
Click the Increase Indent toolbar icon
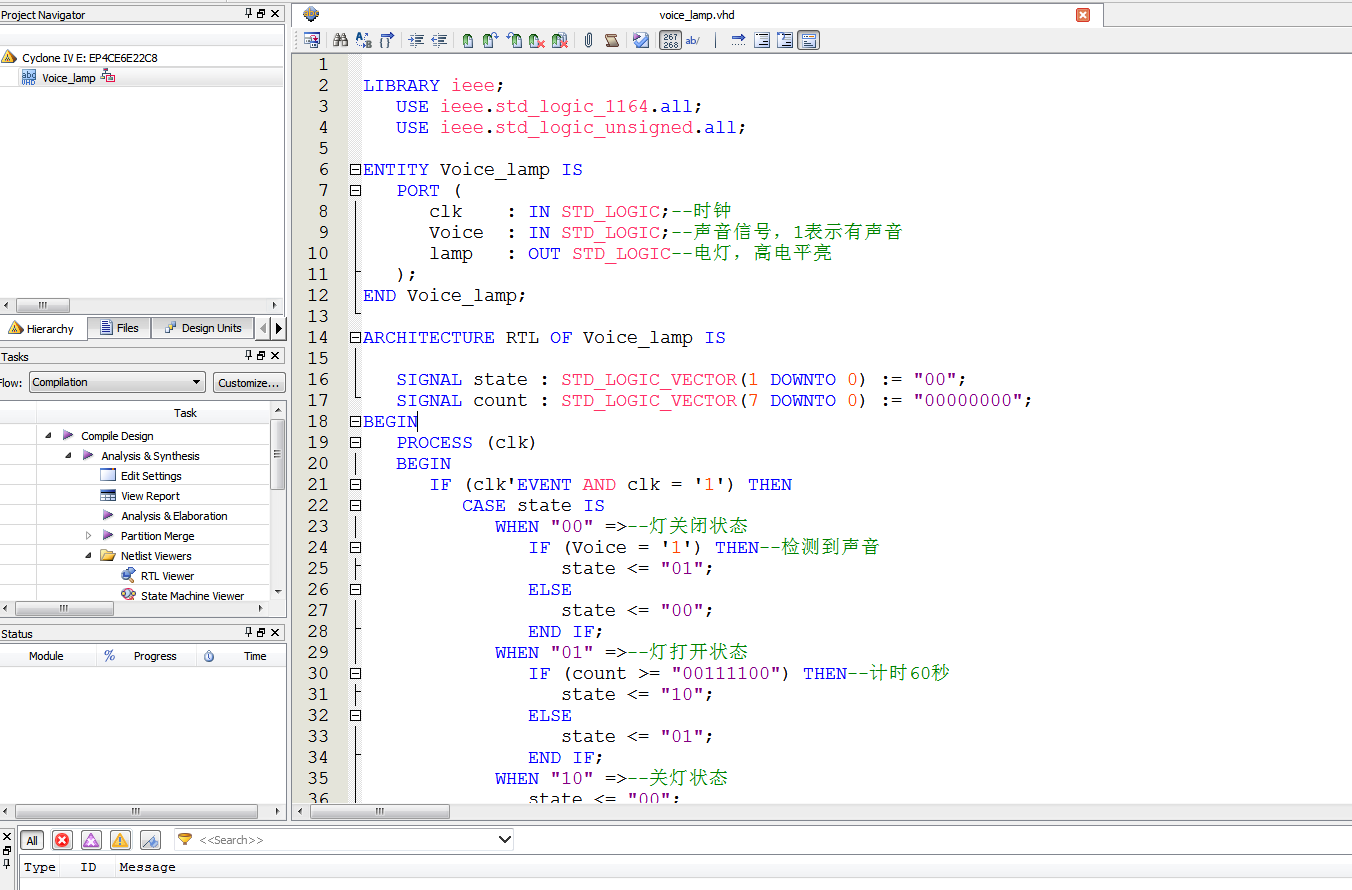pos(416,40)
